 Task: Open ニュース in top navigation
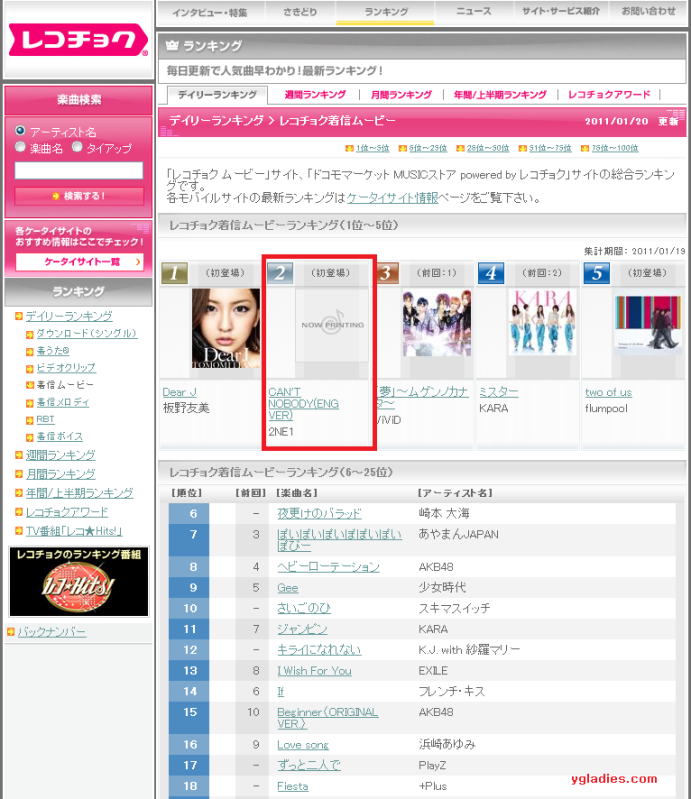pyautogui.click(x=473, y=11)
